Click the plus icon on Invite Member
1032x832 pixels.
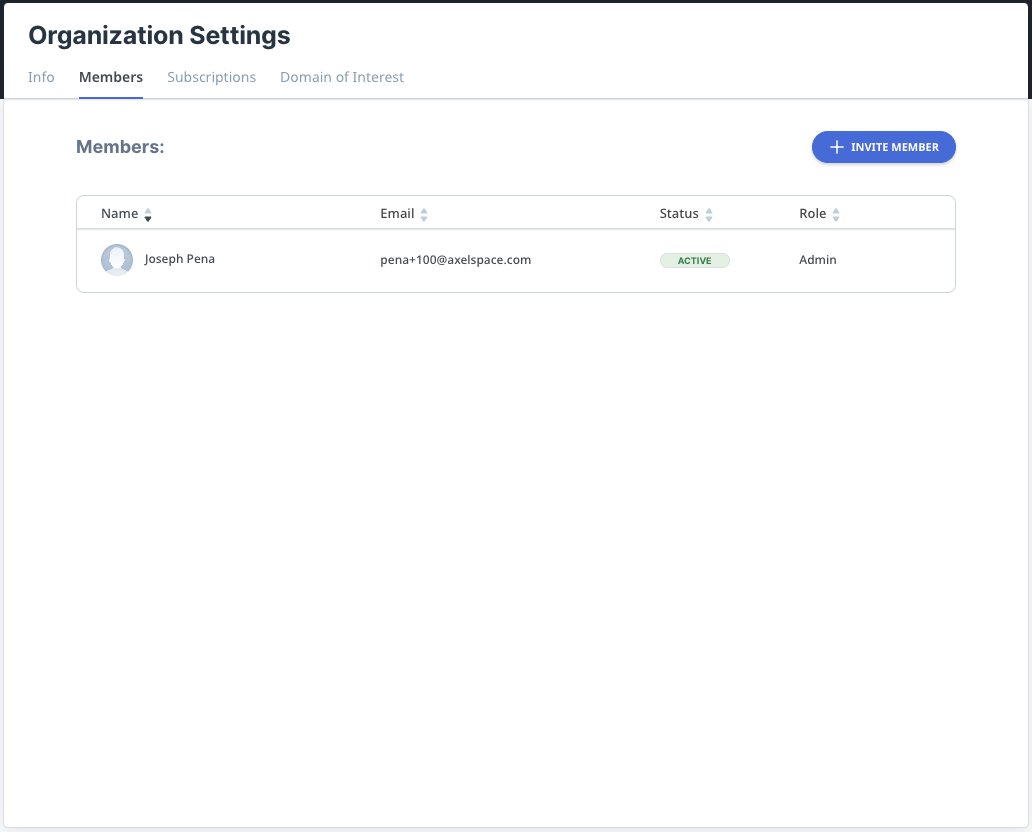click(837, 147)
